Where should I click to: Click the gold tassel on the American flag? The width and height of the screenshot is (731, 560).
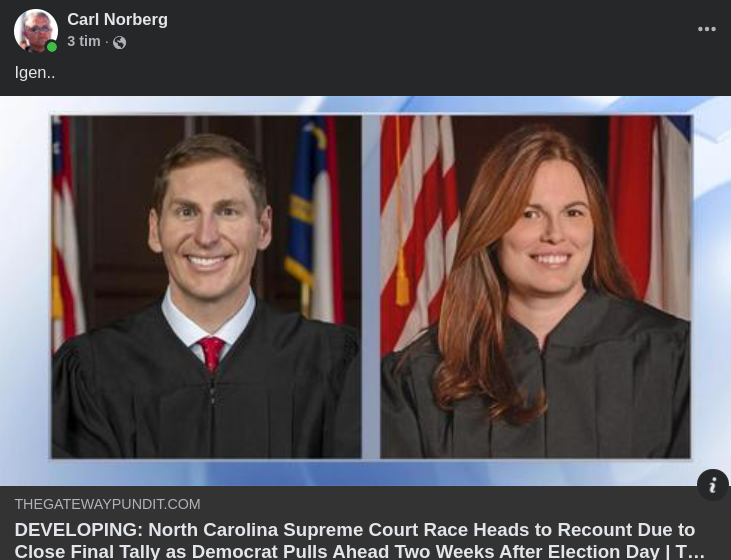pos(402,282)
